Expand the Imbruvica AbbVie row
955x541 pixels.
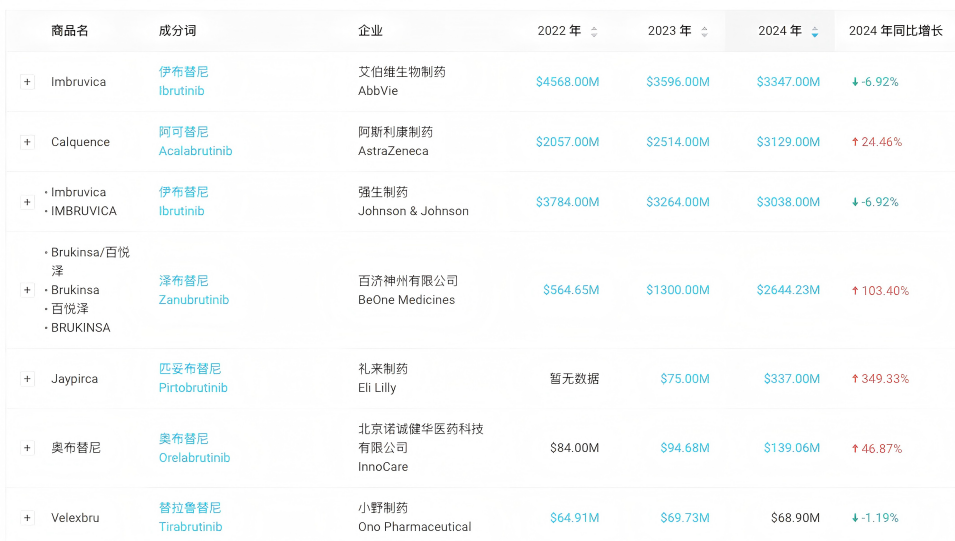coord(27,82)
